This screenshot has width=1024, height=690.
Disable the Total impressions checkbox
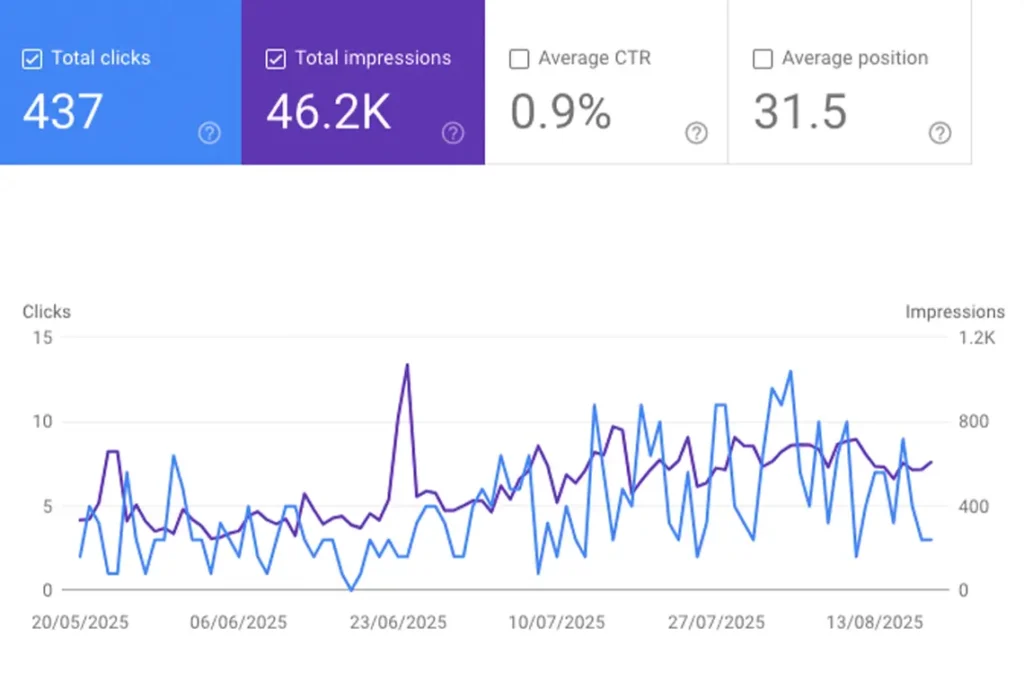(x=275, y=59)
